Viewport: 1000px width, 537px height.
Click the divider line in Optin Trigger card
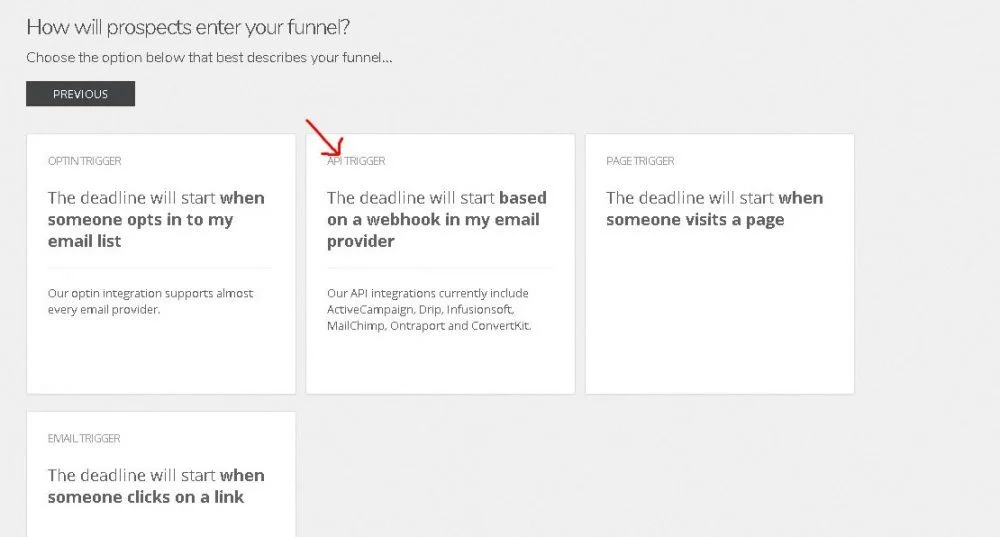pyautogui.click(x=160, y=267)
